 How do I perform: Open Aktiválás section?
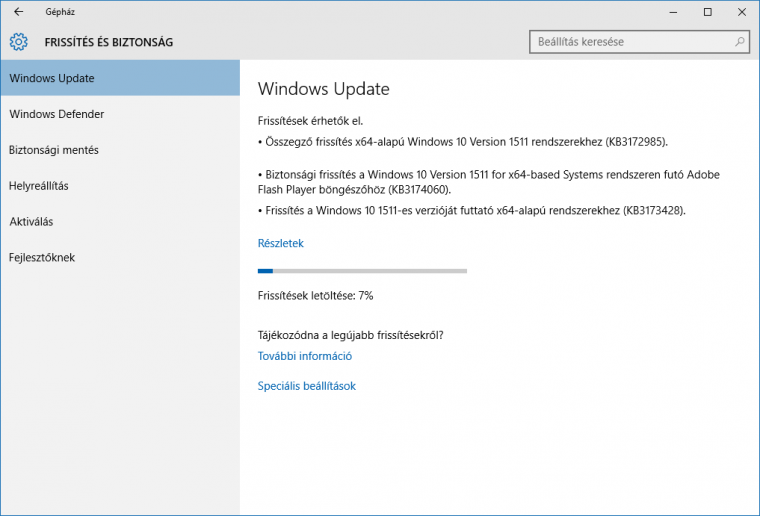(x=120, y=221)
